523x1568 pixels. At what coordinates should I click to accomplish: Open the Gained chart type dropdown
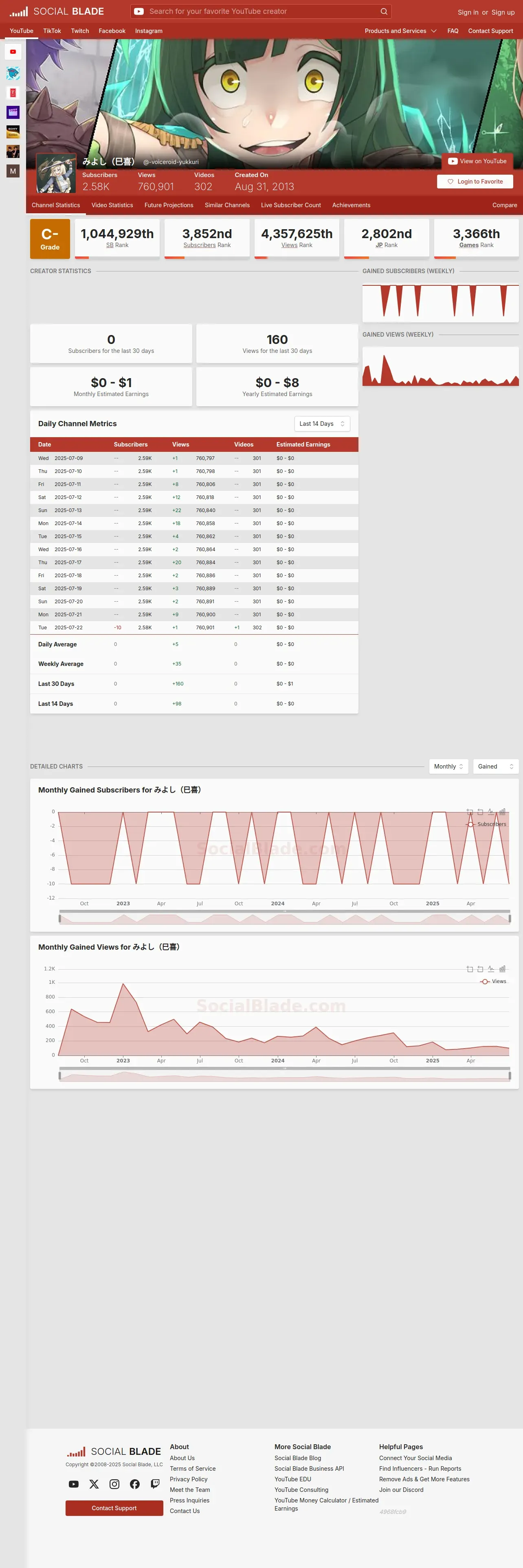pyautogui.click(x=496, y=766)
